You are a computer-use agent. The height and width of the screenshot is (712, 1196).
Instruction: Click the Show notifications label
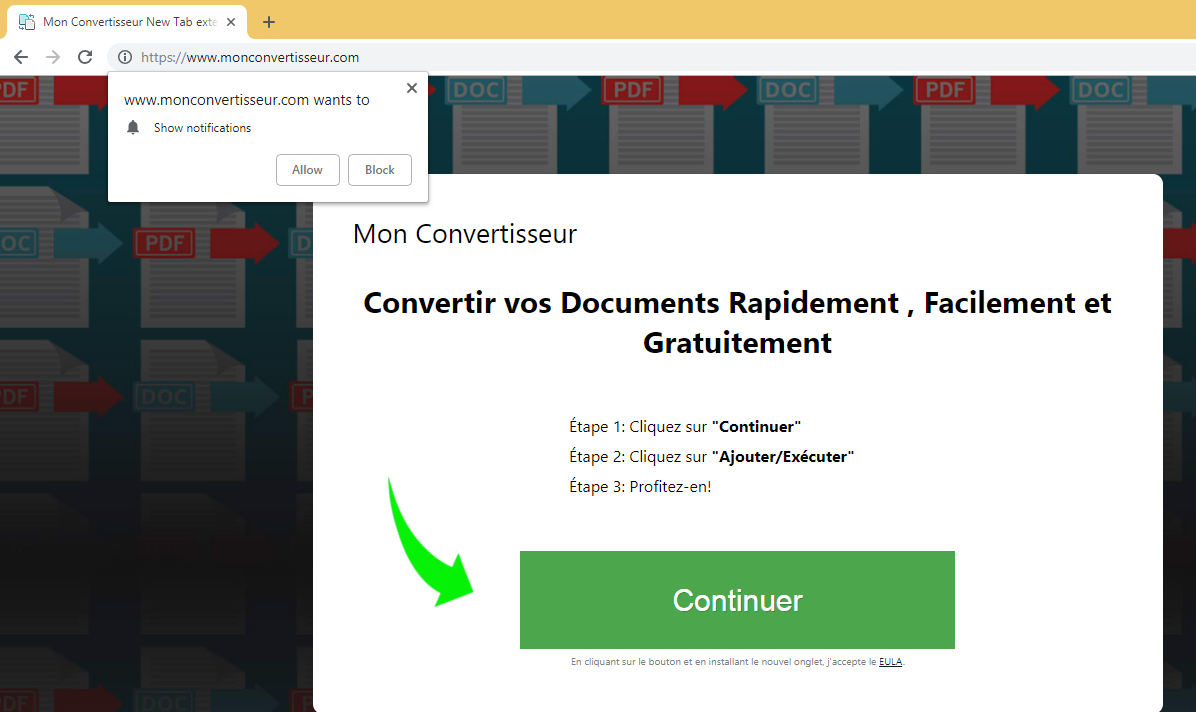pyautogui.click(x=202, y=128)
